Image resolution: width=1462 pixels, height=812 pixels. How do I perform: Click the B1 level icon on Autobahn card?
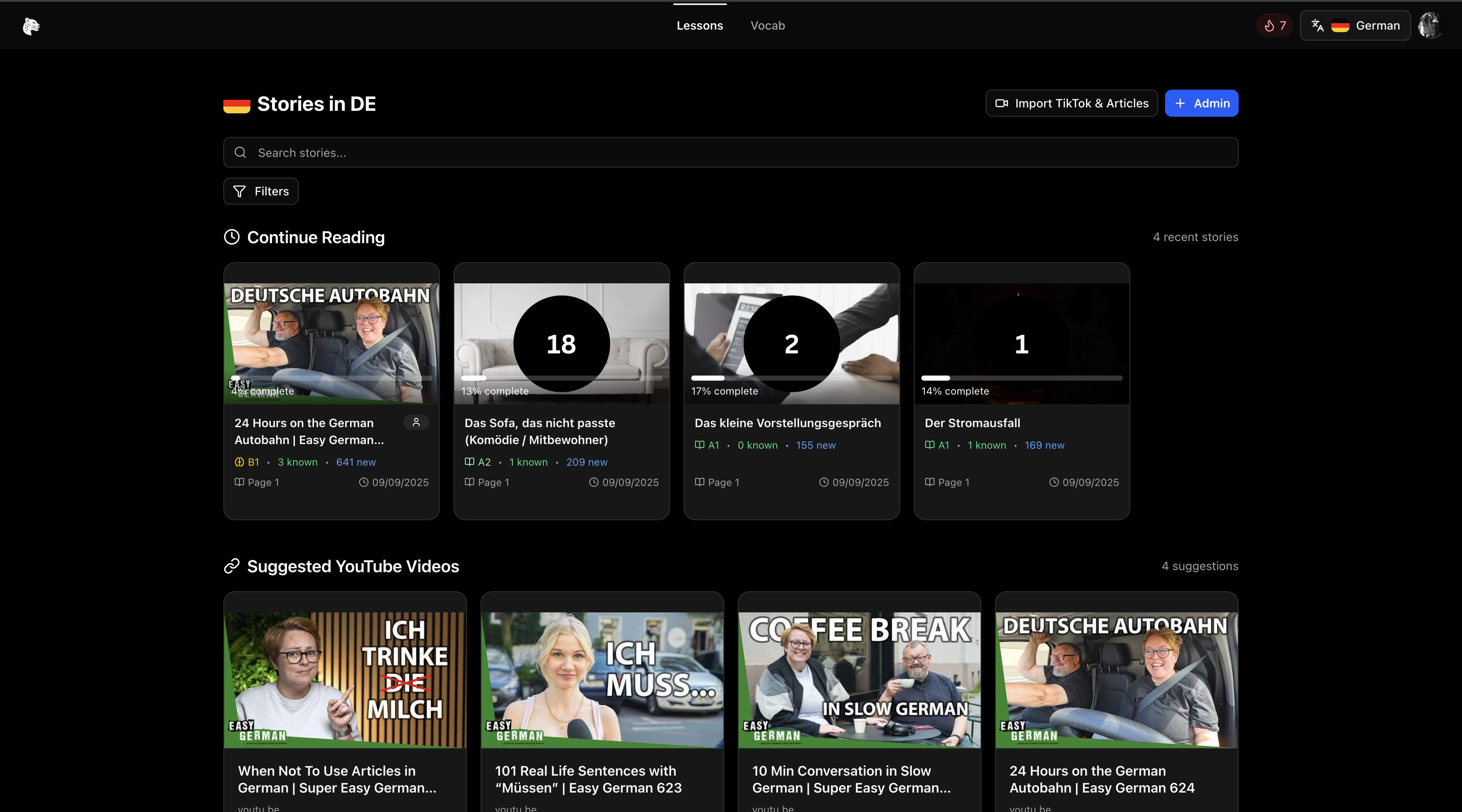tap(239, 462)
